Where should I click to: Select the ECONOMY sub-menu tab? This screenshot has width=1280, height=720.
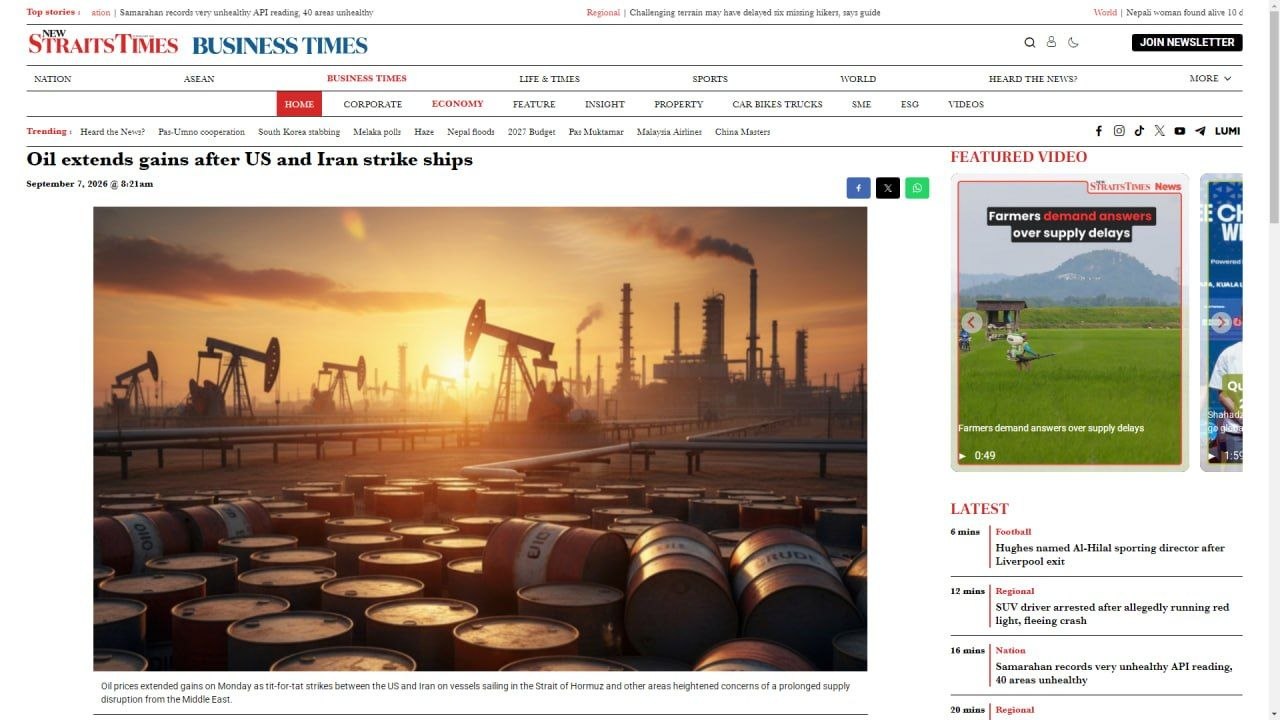click(x=457, y=104)
